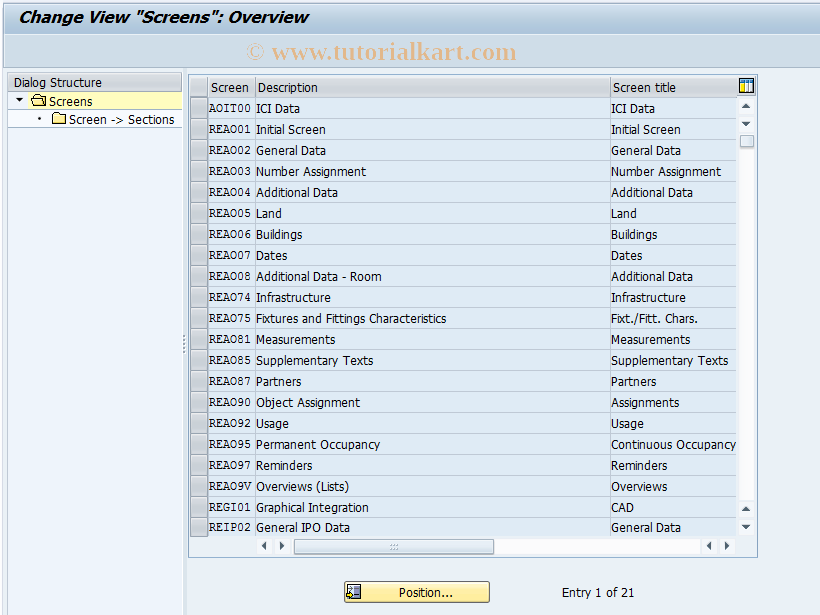The width and height of the screenshot is (820, 615).
Task: Select row REA002 General Data
Action: tap(199, 150)
